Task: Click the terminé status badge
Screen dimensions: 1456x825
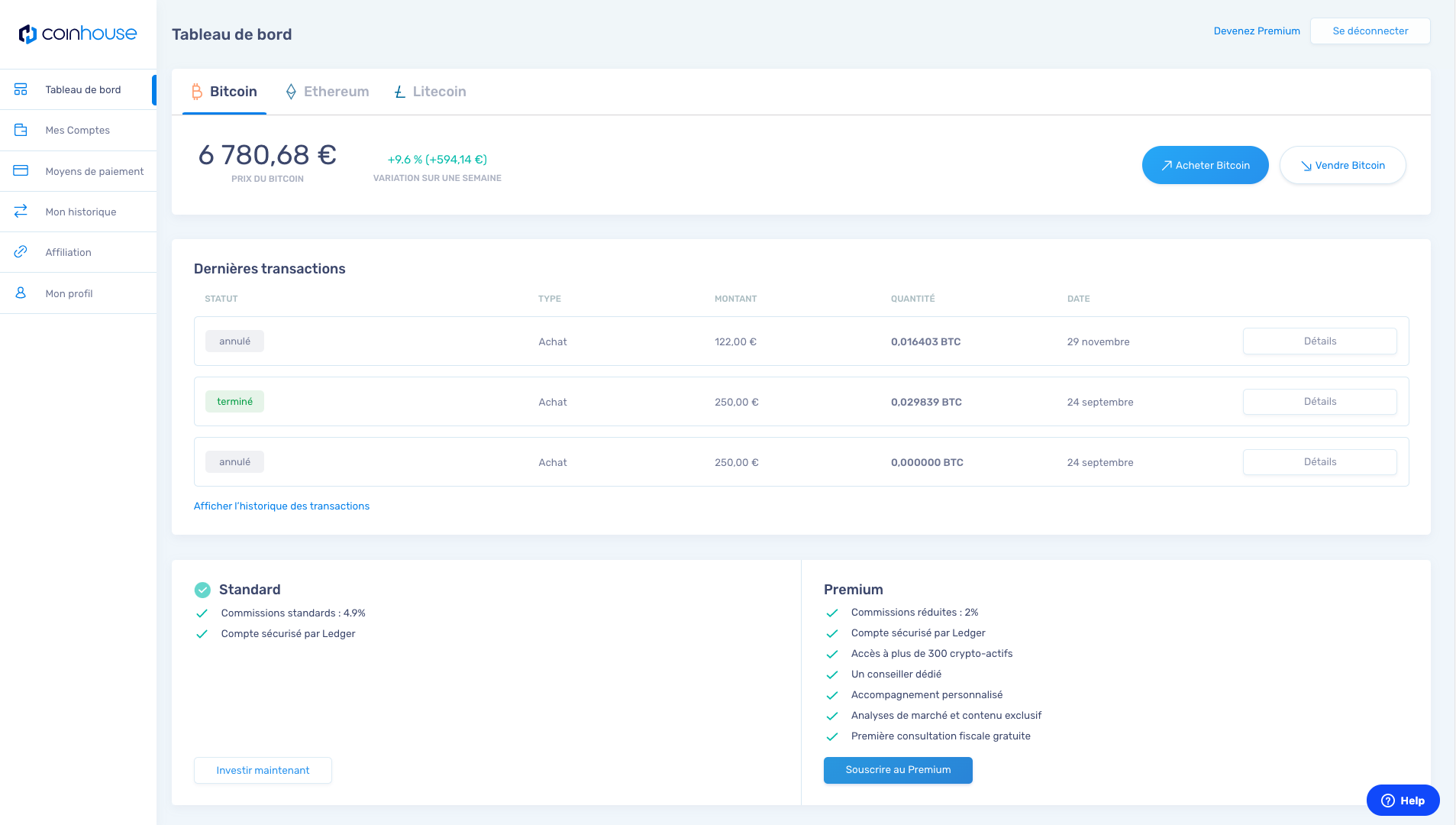Action: point(234,402)
